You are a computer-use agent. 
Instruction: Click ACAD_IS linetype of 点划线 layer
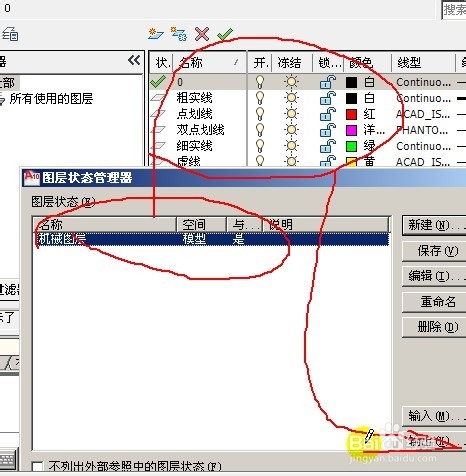[x=423, y=114]
